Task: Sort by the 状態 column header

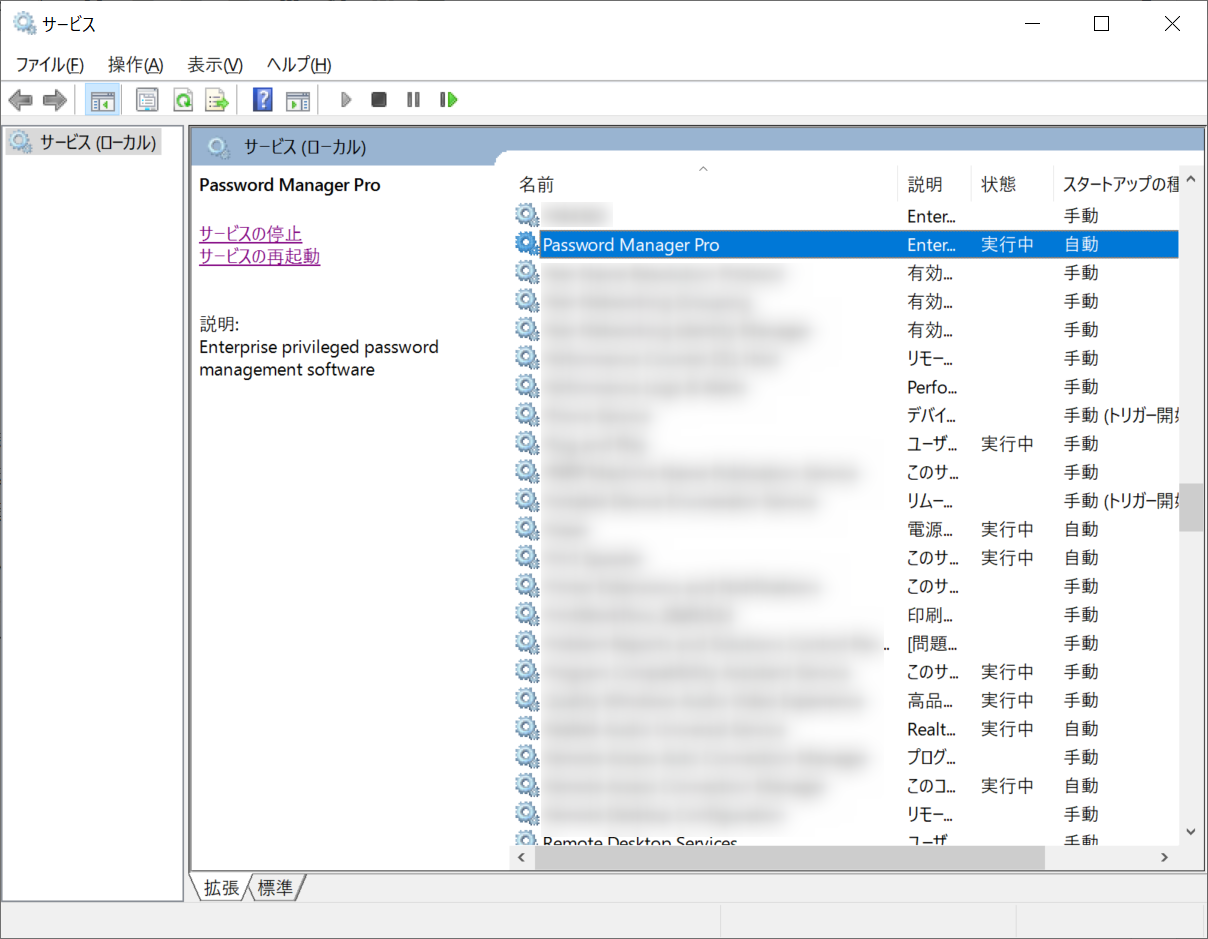Action: (x=1011, y=184)
